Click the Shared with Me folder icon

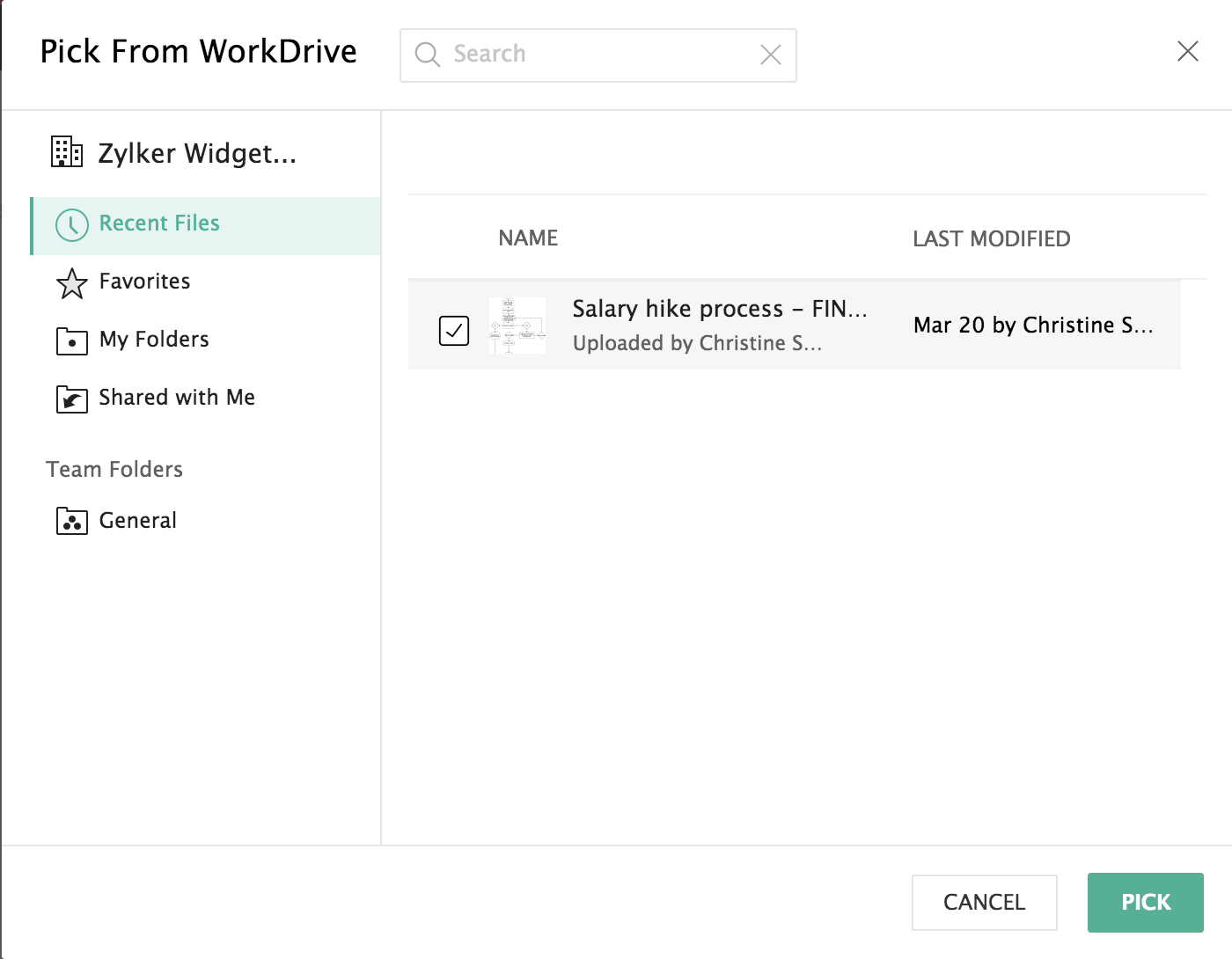[x=72, y=399]
